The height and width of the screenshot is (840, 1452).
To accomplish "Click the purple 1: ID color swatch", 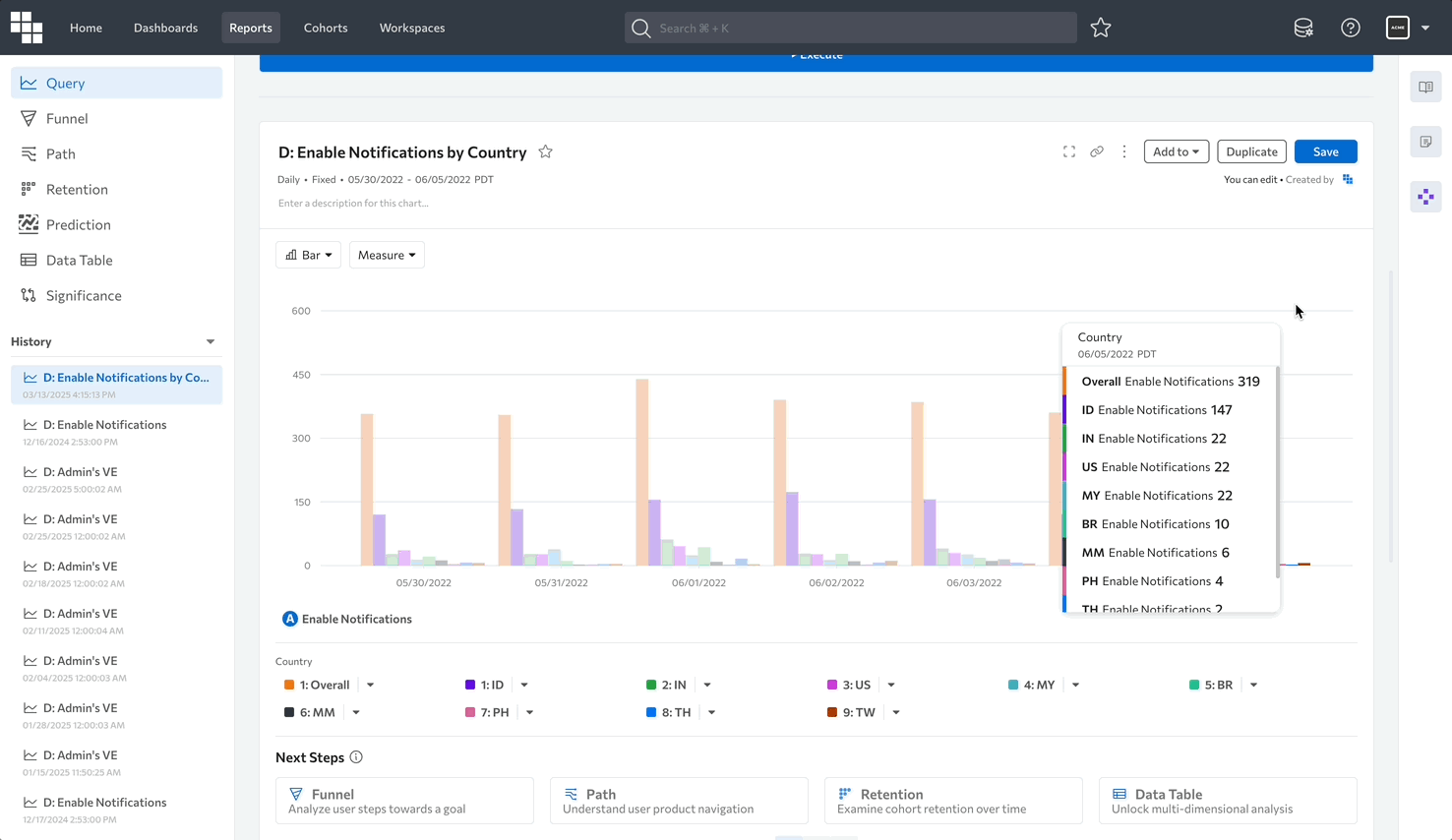I will click(470, 685).
